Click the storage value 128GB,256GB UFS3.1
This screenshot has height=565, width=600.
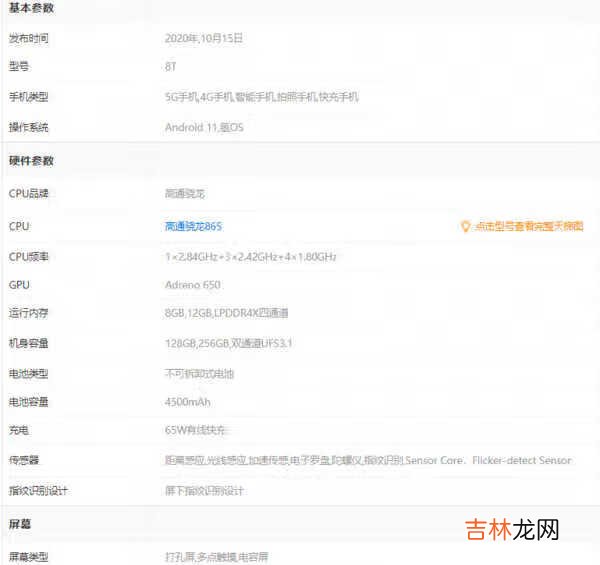coord(229,343)
